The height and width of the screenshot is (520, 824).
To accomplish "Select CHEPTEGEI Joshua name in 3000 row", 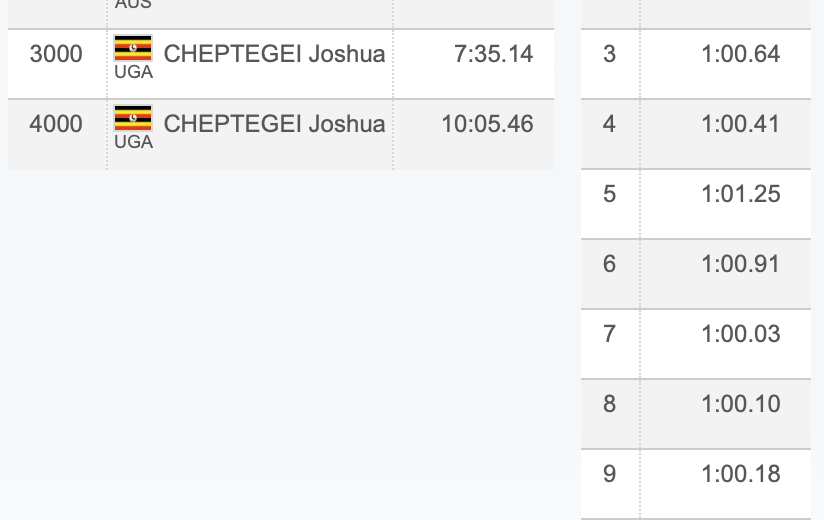I will click(274, 54).
